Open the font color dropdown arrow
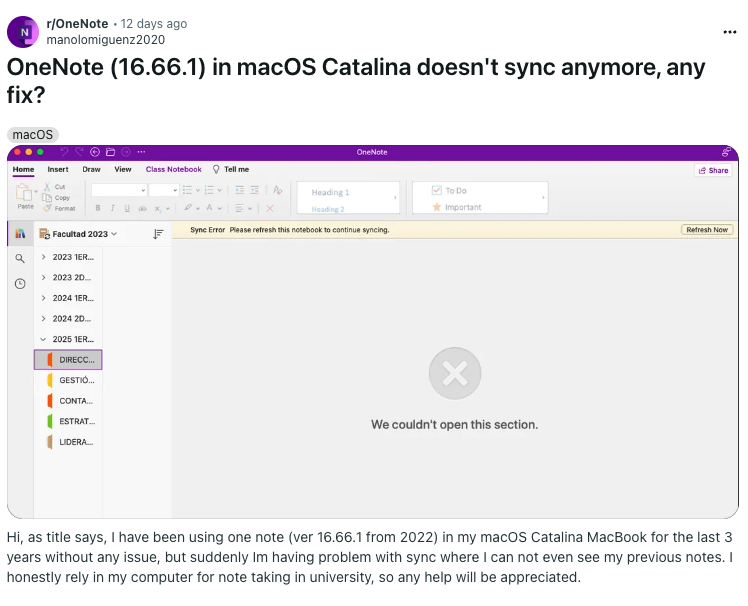 pyautogui.click(x=219, y=209)
